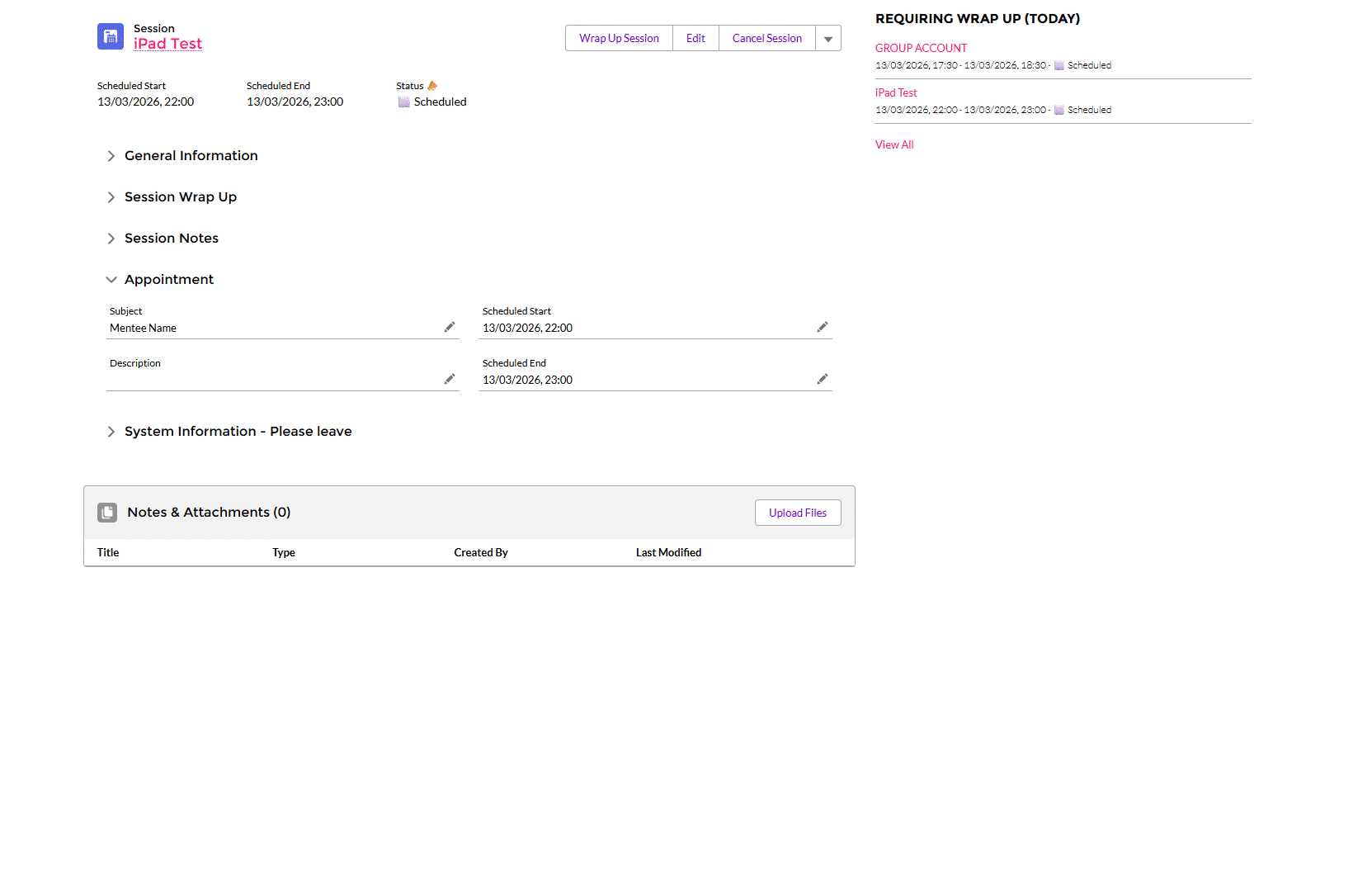Click the Session calendar icon
The height and width of the screenshot is (889, 1372).
click(111, 36)
